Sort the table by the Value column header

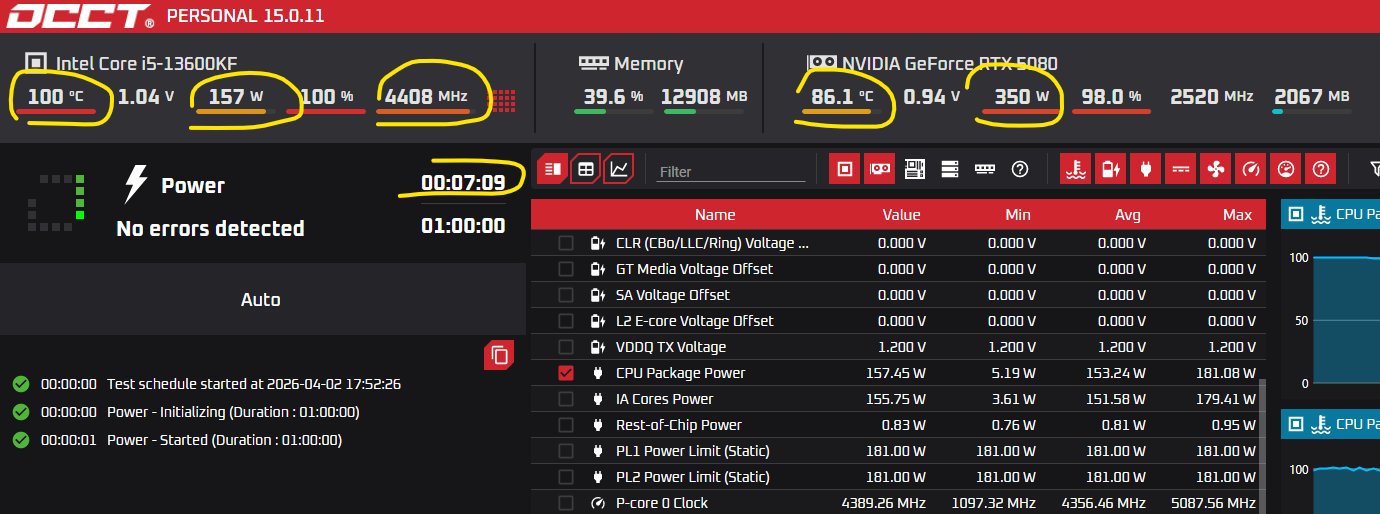(x=901, y=214)
